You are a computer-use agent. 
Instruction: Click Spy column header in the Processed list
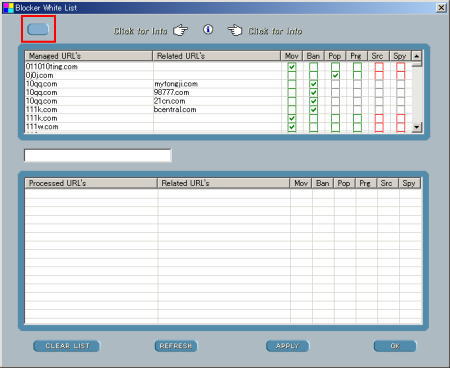(x=409, y=183)
